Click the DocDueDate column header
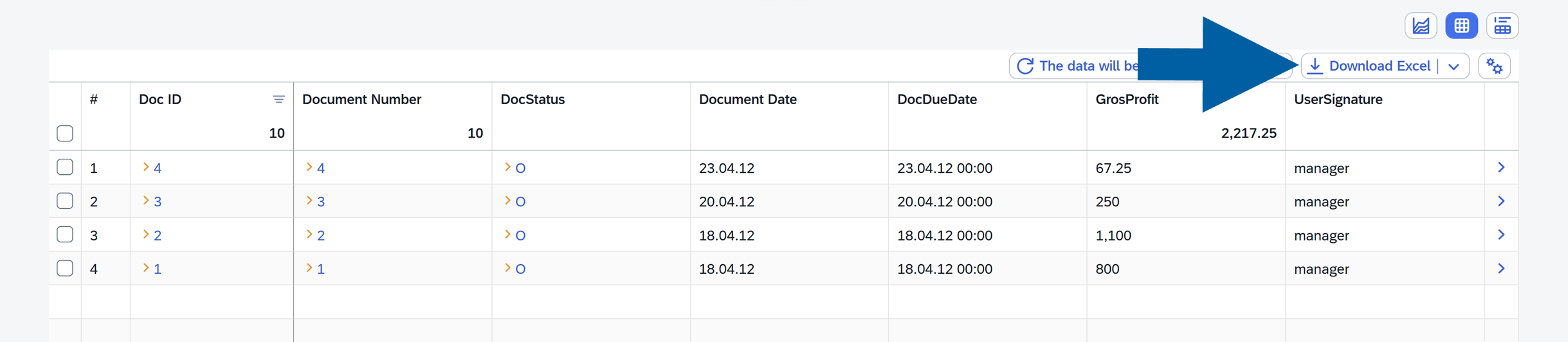Viewport: 1568px width, 342px height. (x=937, y=100)
